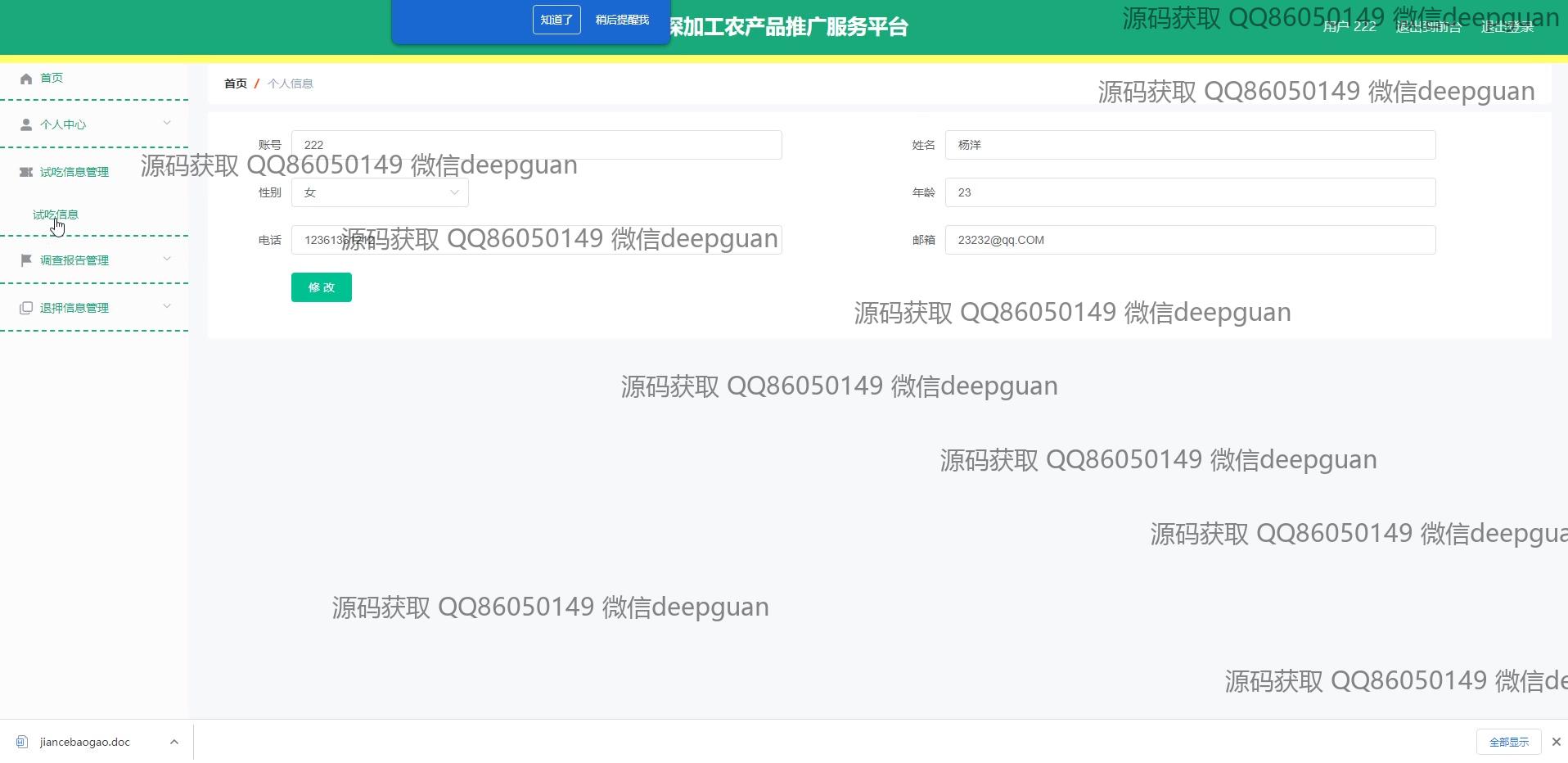Click the home icon beside 首页
The width and height of the screenshot is (1568, 763).
(x=26, y=79)
